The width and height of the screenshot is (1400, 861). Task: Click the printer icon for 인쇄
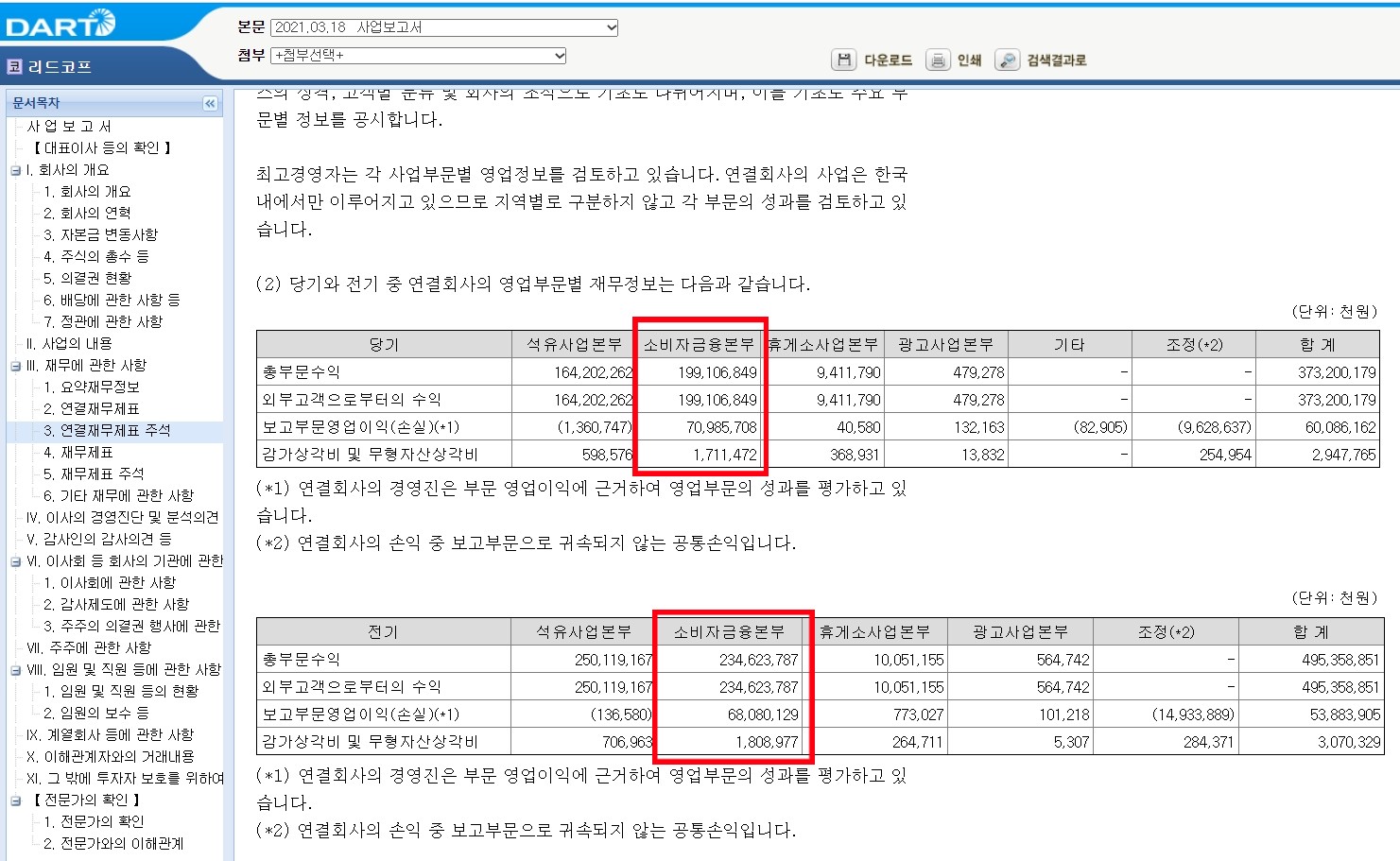coord(937,60)
